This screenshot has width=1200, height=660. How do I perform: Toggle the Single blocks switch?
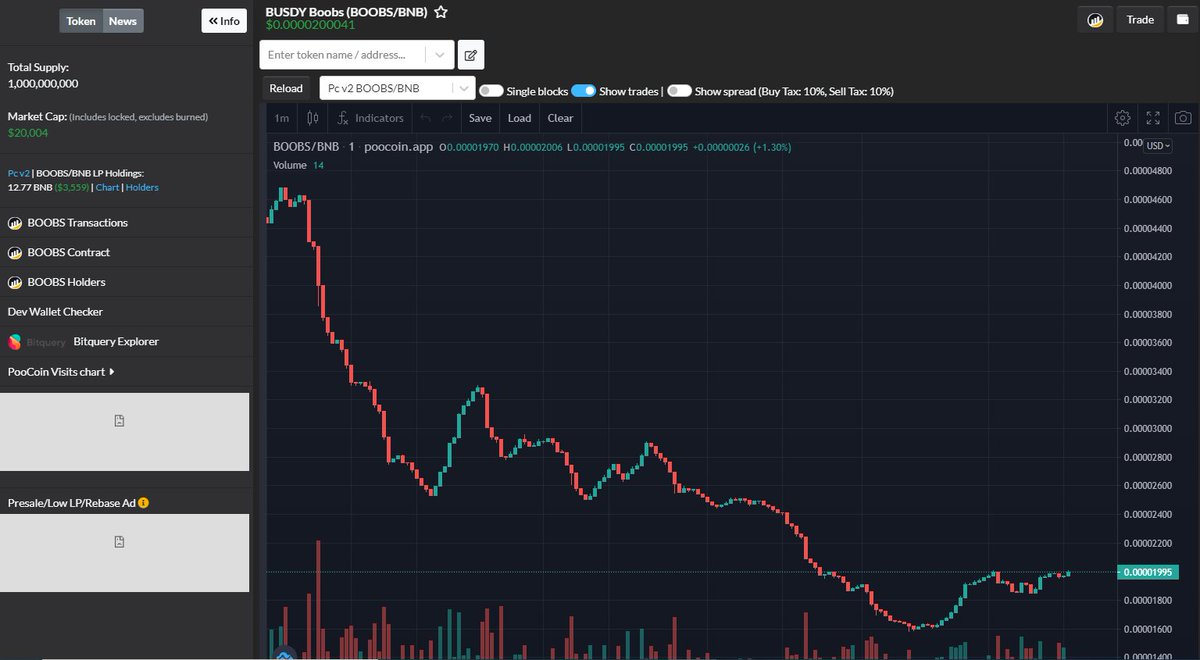point(491,91)
